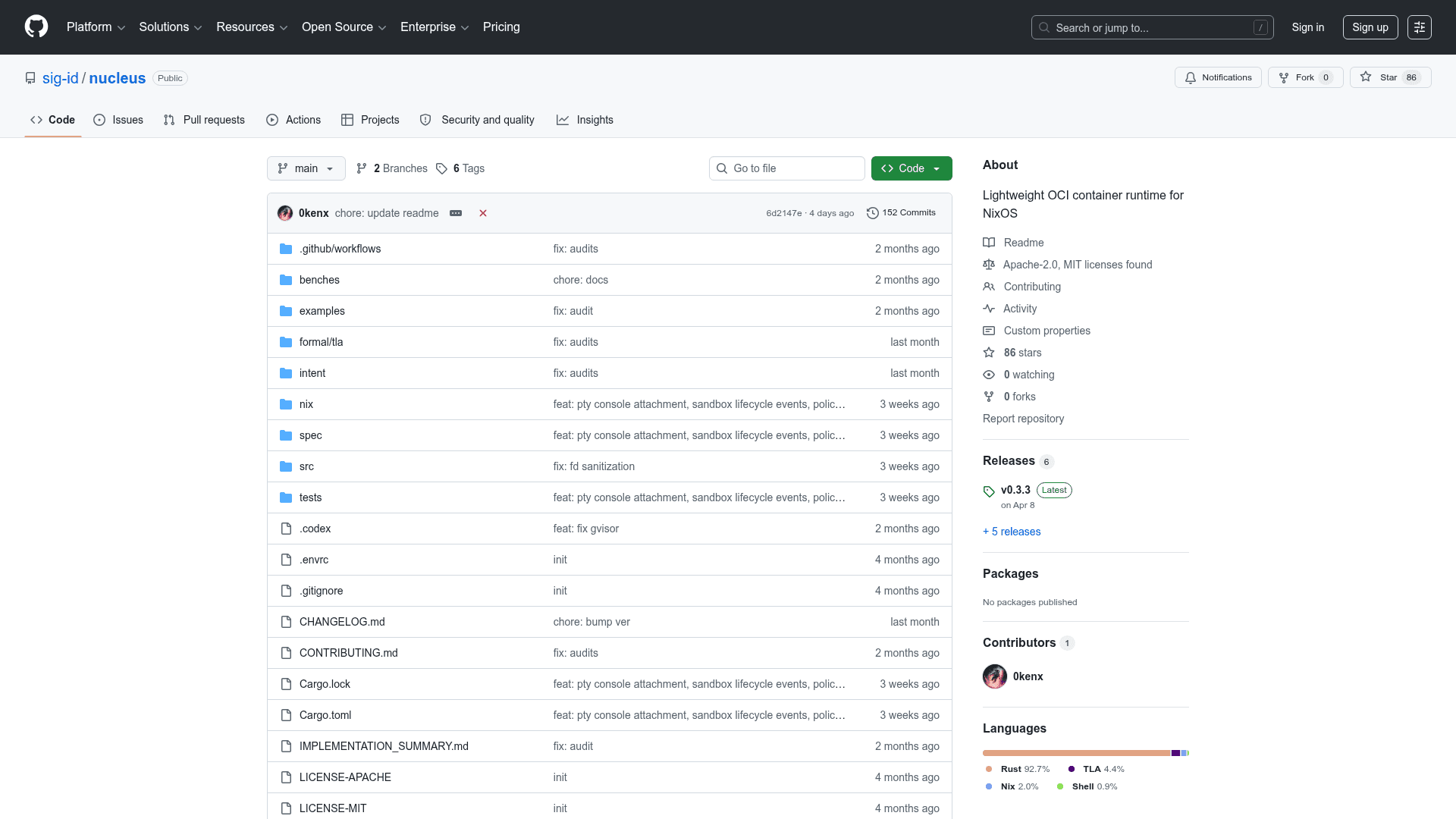Click Report repository link
Viewport: 1456px width, 819px height.
click(x=1023, y=419)
